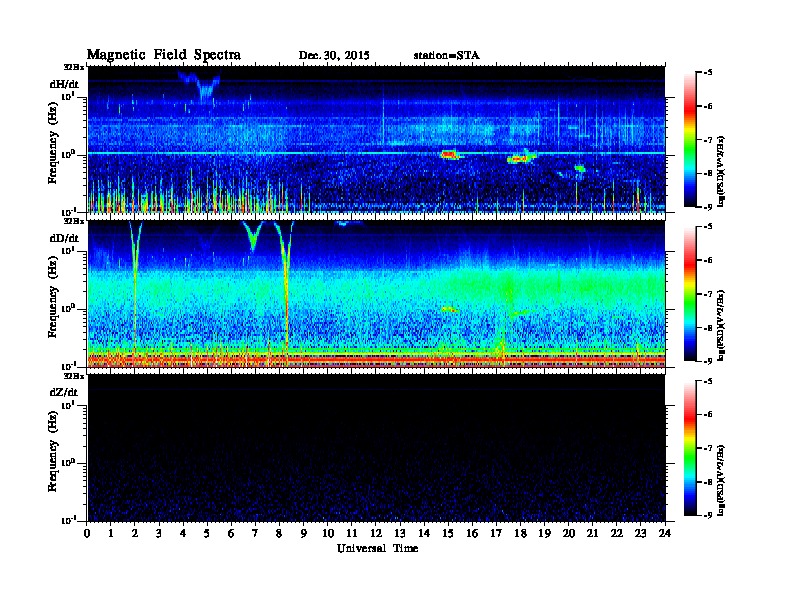Click hour "9" on the Universal Time axis
Screen dimensions: 792x612
[x=304, y=533]
